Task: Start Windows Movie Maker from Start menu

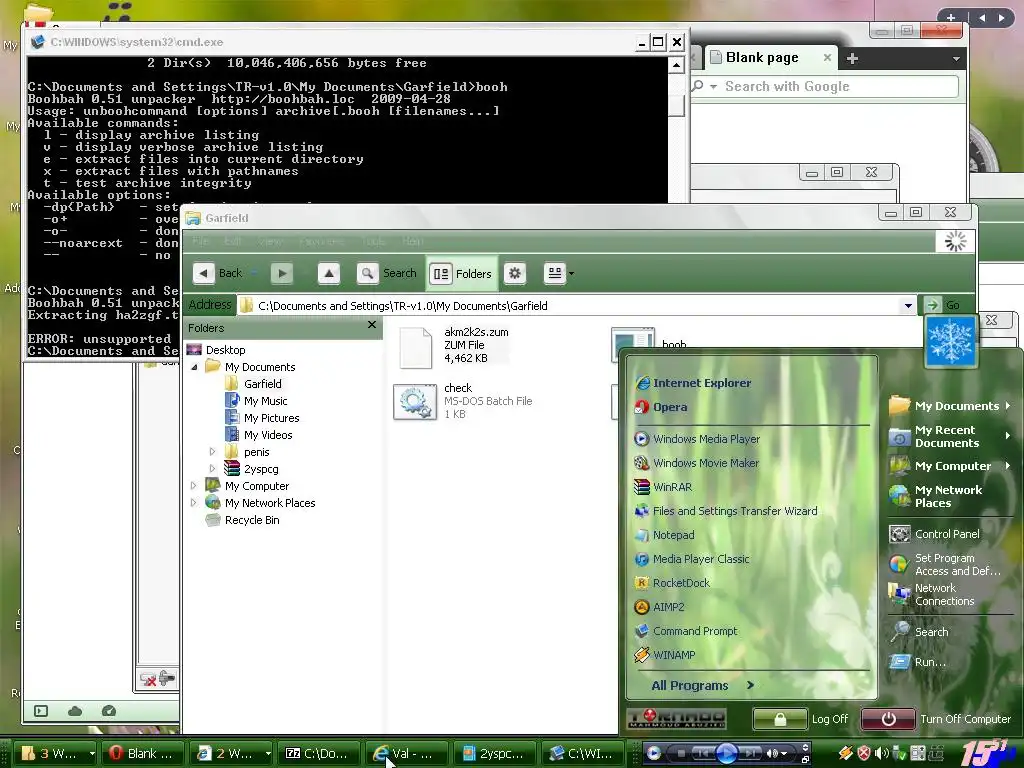Action: pyautogui.click(x=696, y=463)
